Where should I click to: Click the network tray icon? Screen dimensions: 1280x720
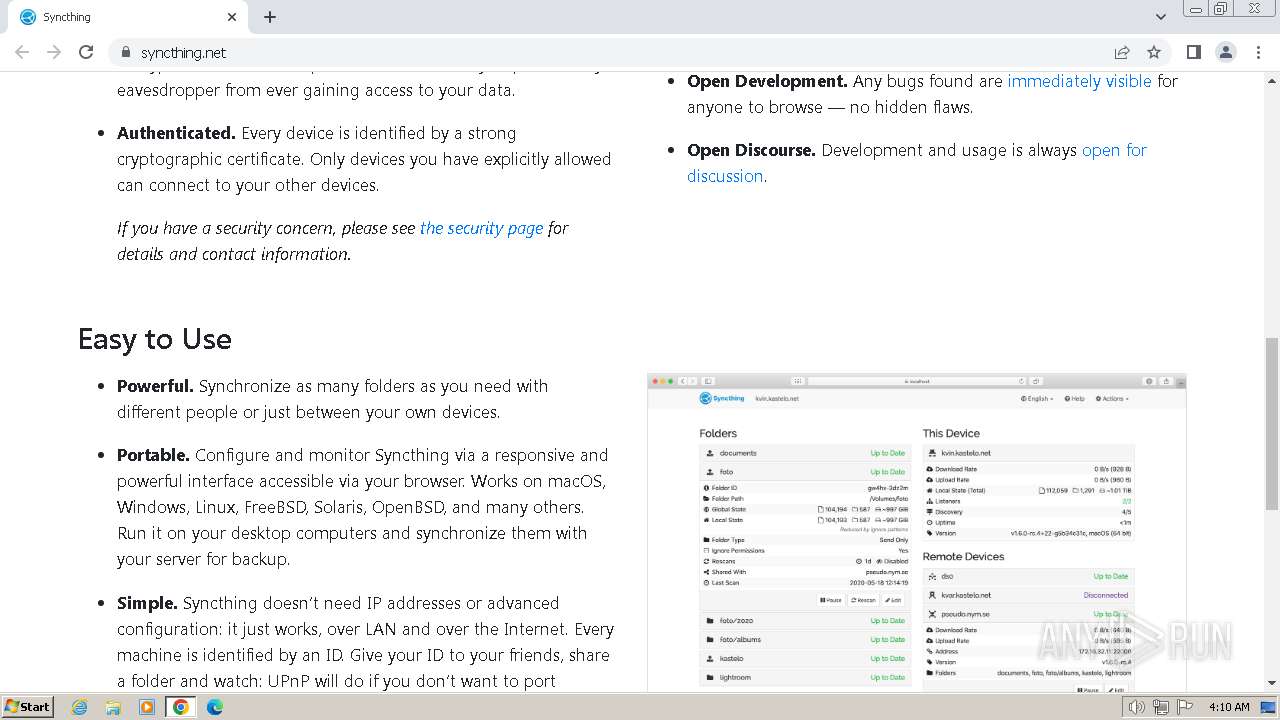(x=1160, y=707)
